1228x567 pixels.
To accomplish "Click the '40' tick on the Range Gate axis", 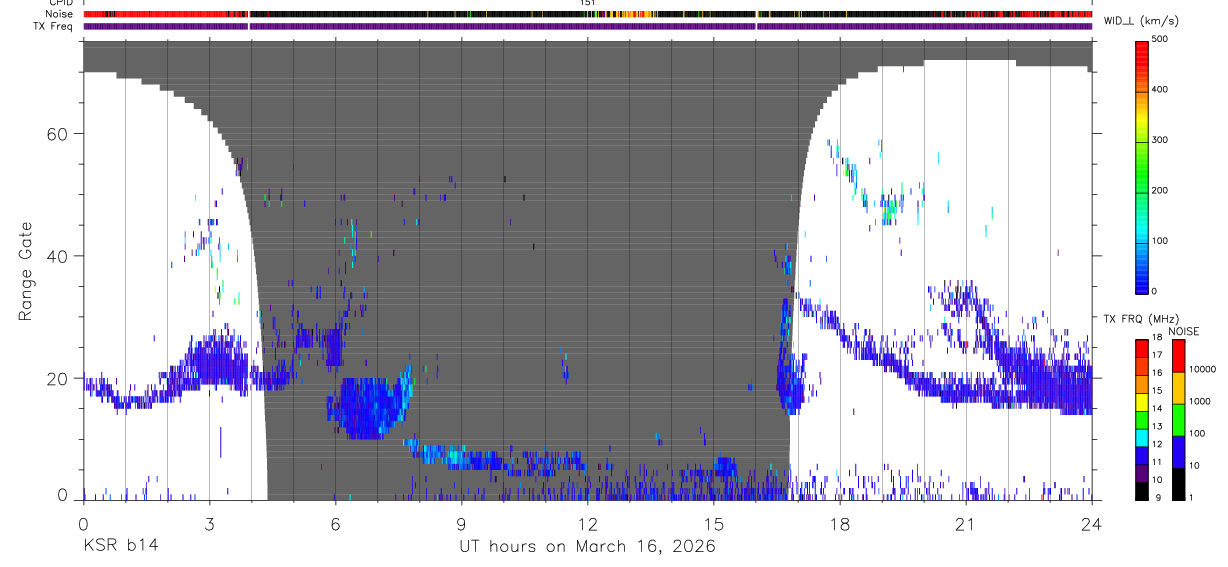I will click(56, 256).
